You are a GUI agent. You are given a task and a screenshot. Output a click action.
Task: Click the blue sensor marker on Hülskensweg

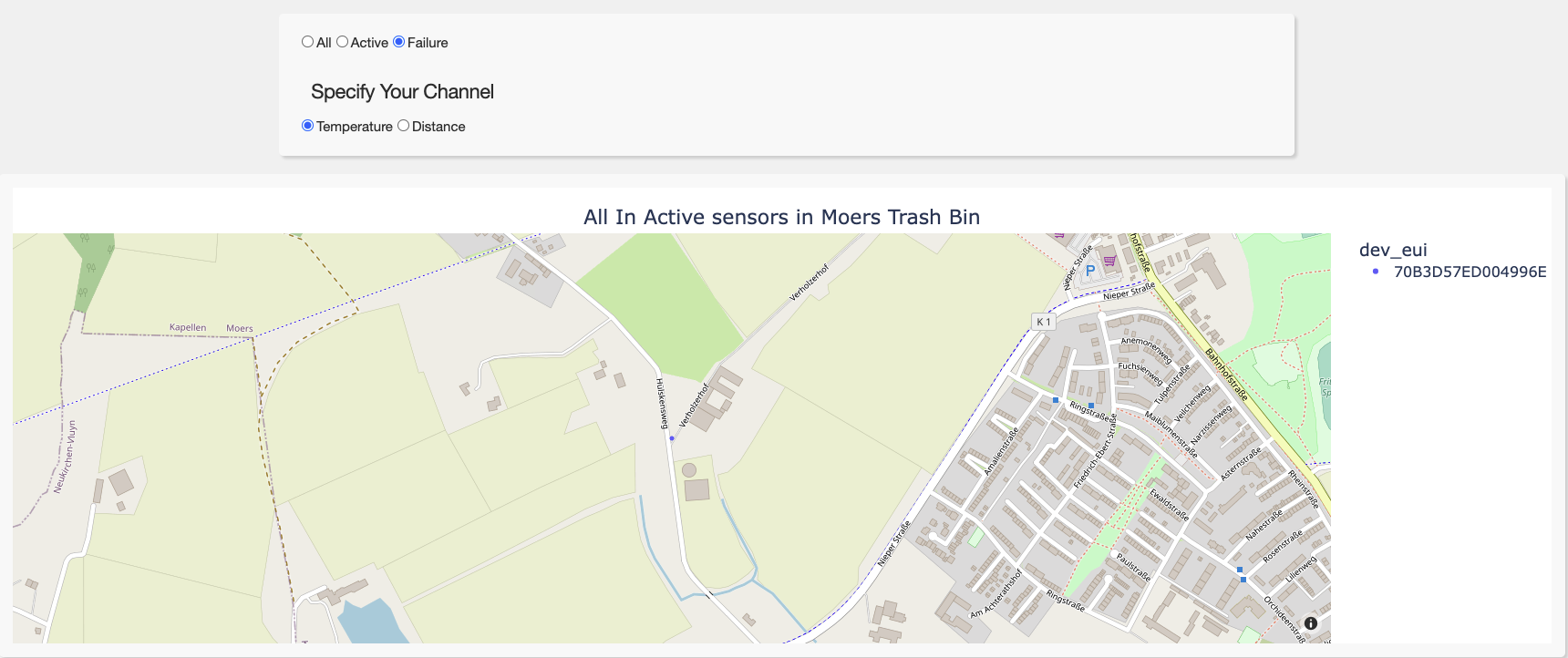pos(672,438)
